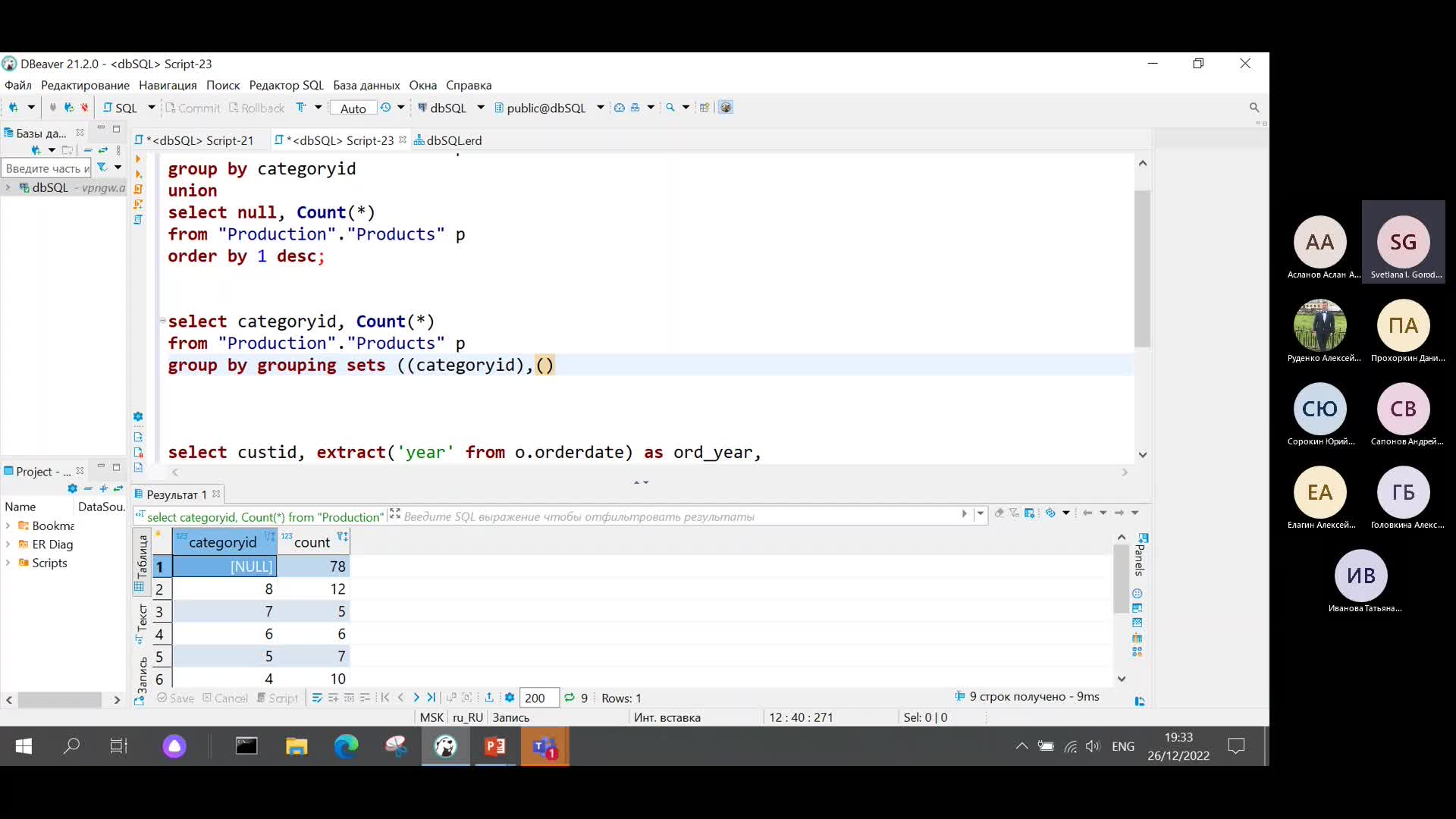Click the database dashboard icon in toolbar

tap(620, 108)
